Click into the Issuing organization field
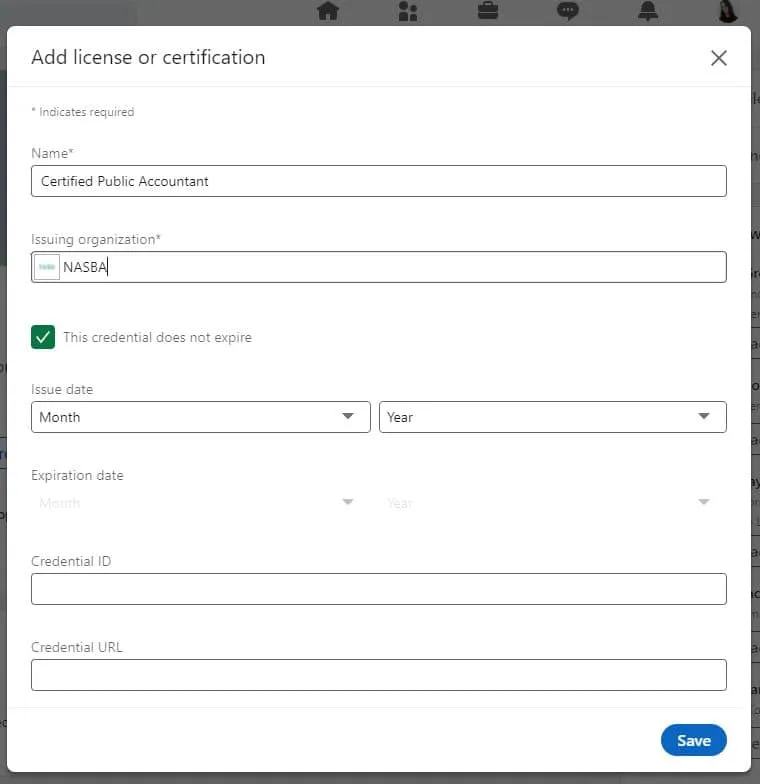 378,267
